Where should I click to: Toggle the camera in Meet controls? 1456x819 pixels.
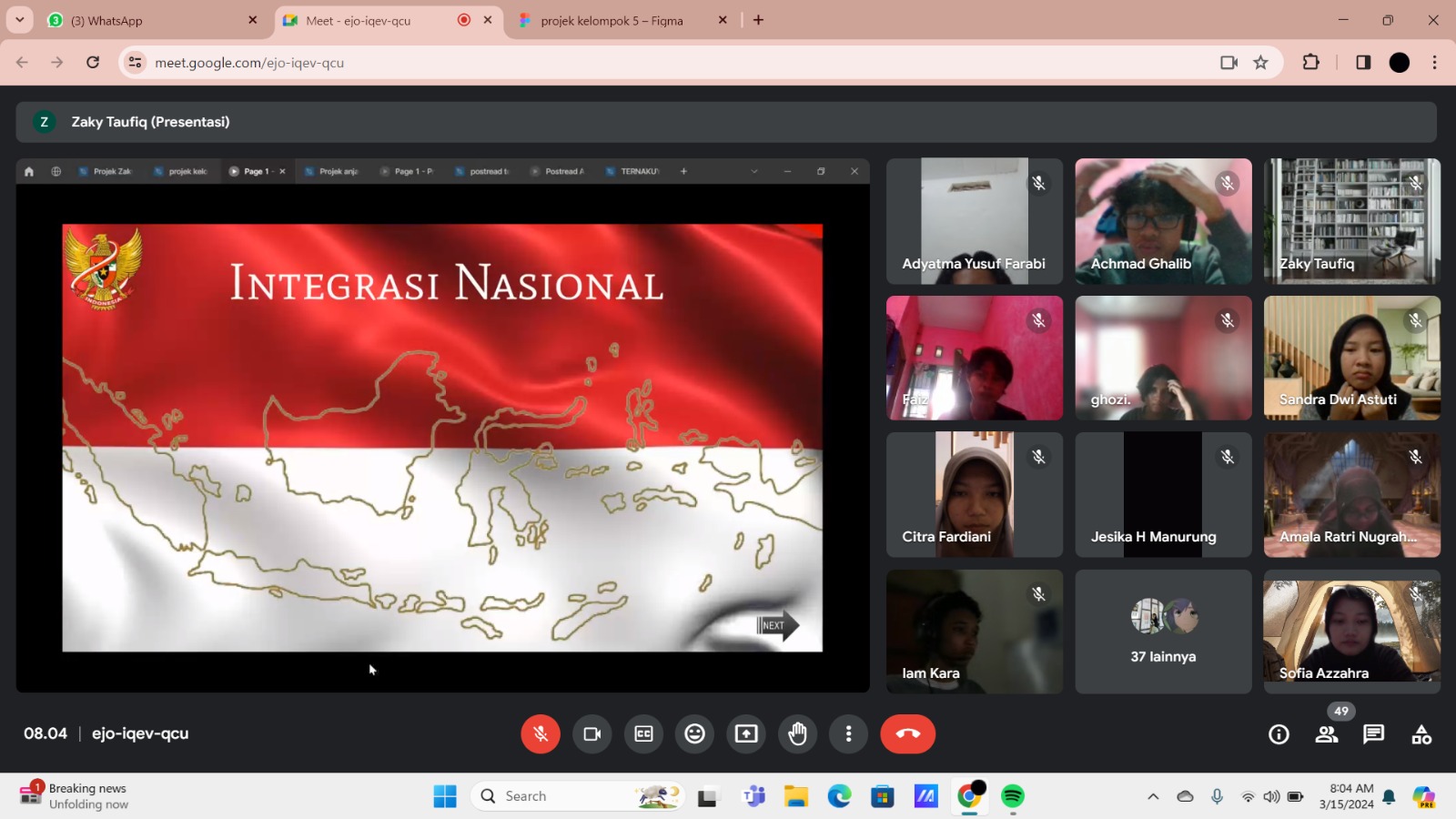[x=591, y=734]
